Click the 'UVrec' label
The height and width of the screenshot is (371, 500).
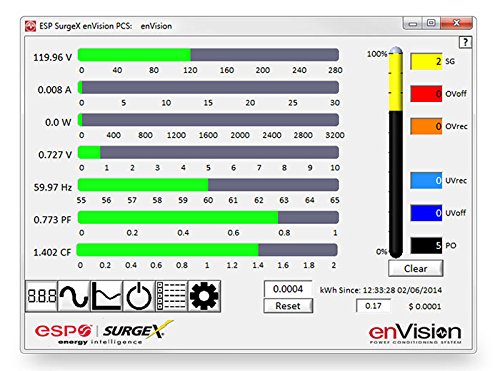(x=456, y=180)
